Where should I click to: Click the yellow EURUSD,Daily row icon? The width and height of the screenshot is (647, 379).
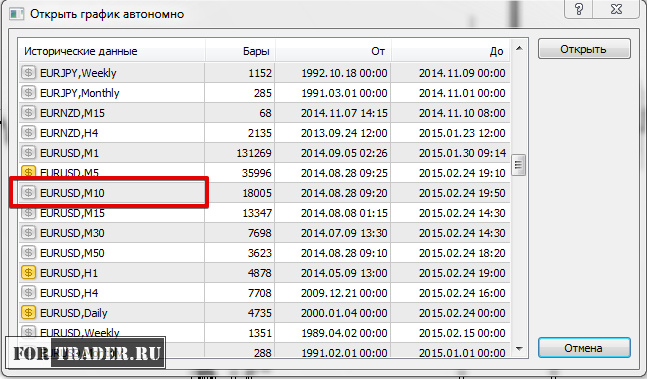pyautogui.click(x=28, y=313)
